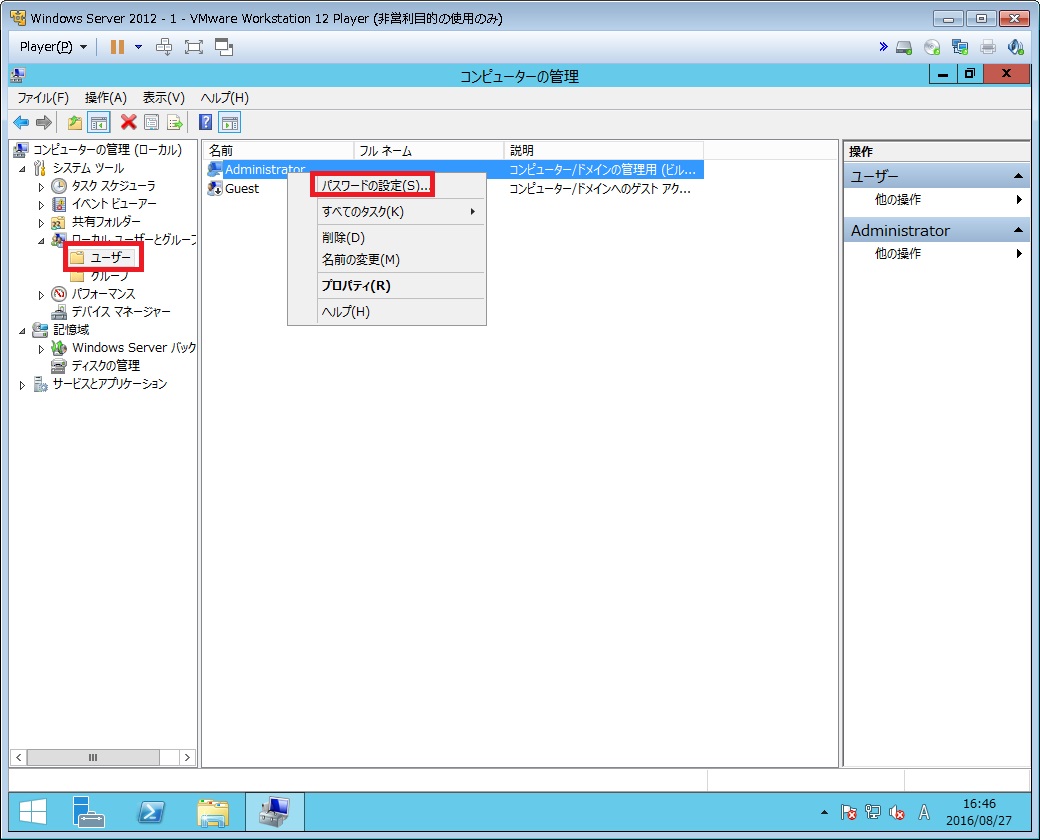The height and width of the screenshot is (840, 1040).
Task: Click the network tray icon
Action: tap(873, 811)
